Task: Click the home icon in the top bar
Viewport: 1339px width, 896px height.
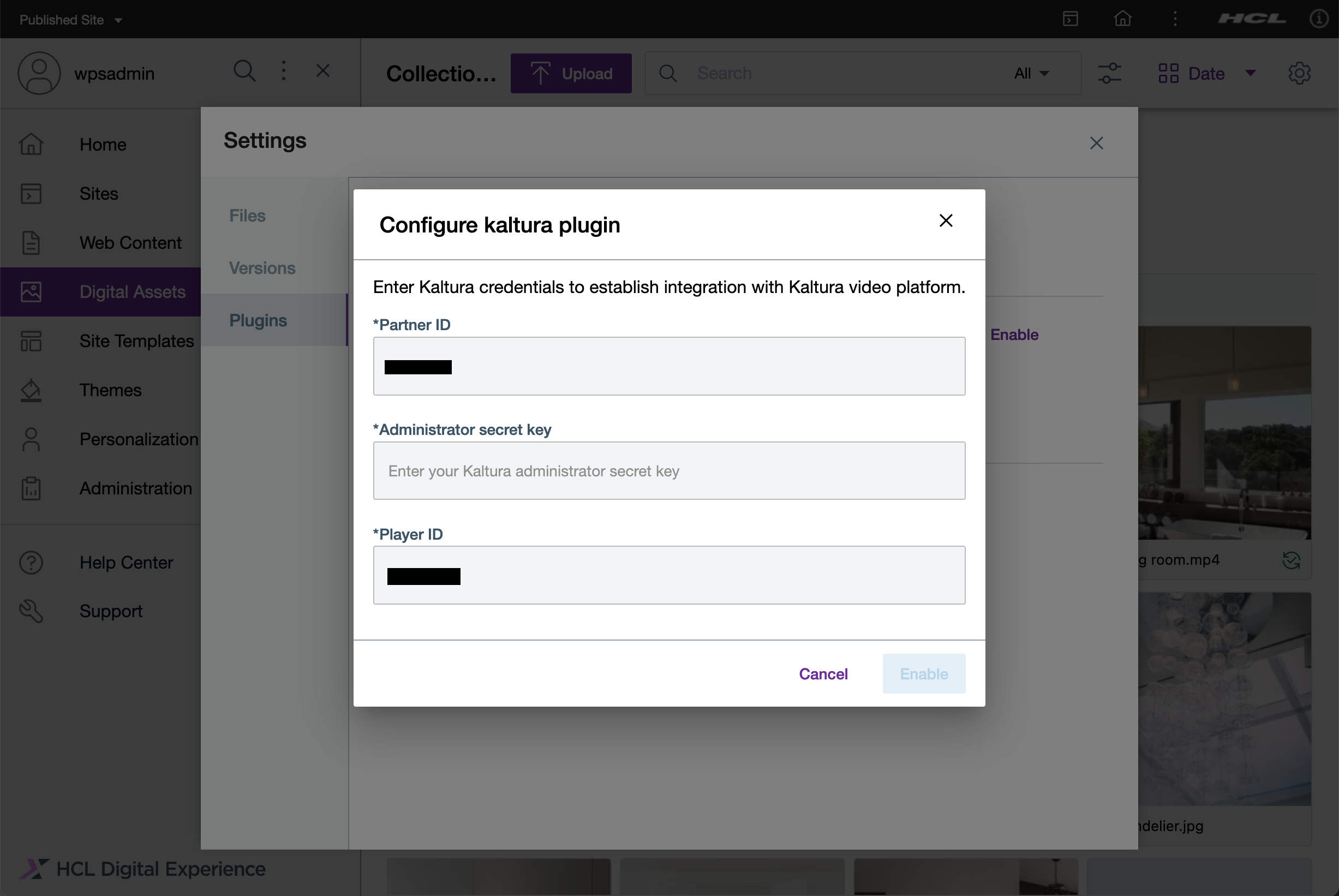Action: [x=1122, y=19]
